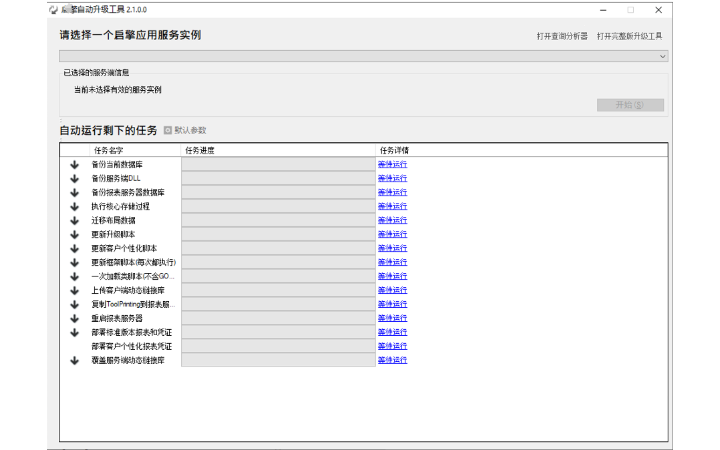The image size is (720, 450).
Task: Click the arrow icon next to 备份报表服务器数据库
Action: pos(74,193)
